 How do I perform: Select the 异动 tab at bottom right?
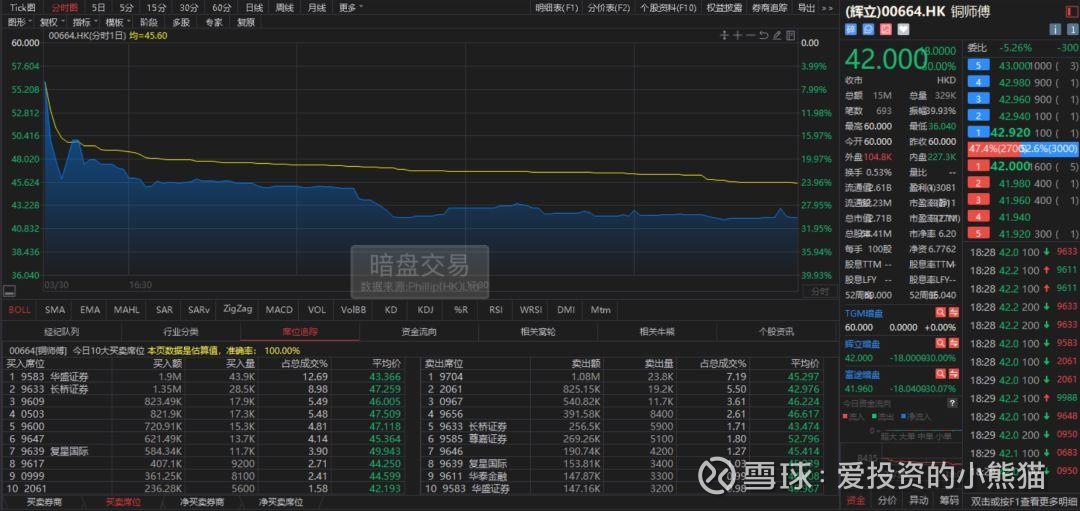coord(918,501)
